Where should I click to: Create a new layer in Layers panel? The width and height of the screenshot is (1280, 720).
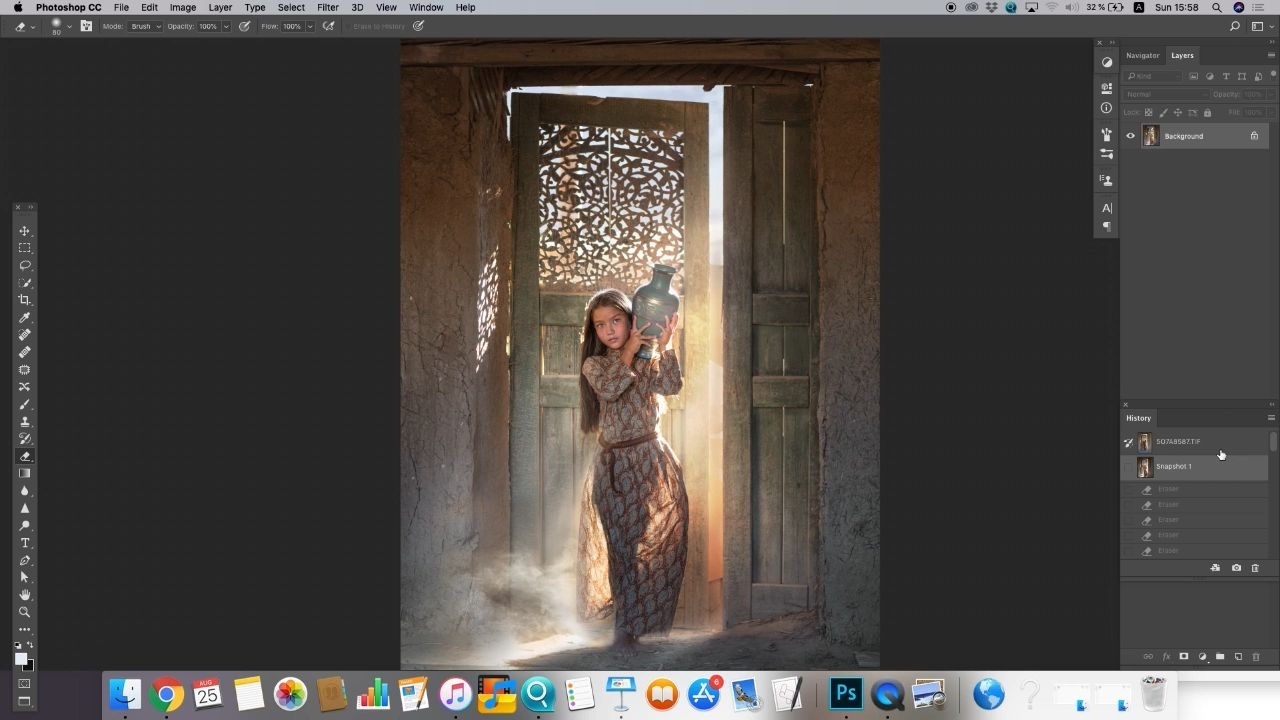click(1238, 657)
